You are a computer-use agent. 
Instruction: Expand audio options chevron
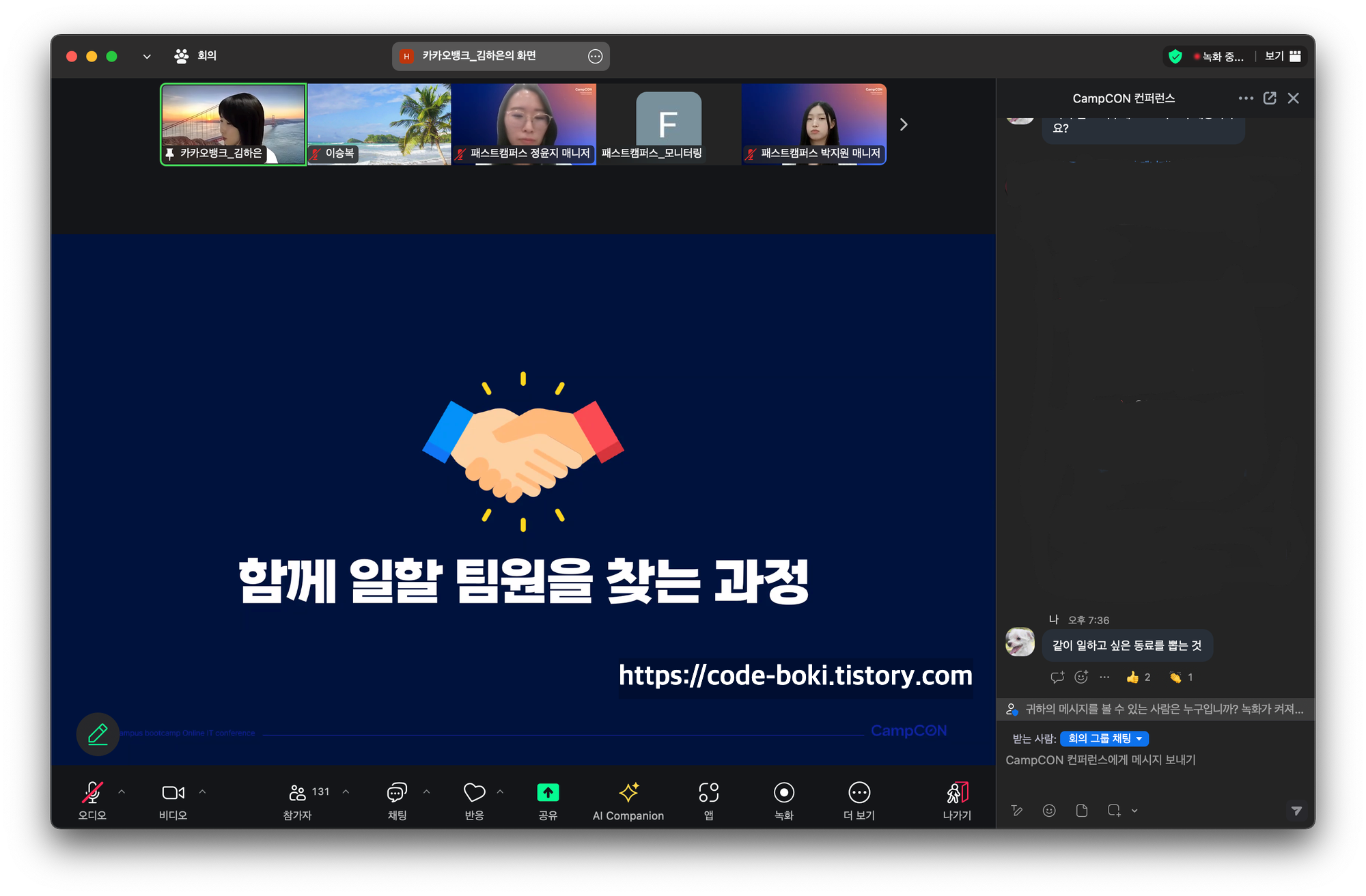[122, 792]
